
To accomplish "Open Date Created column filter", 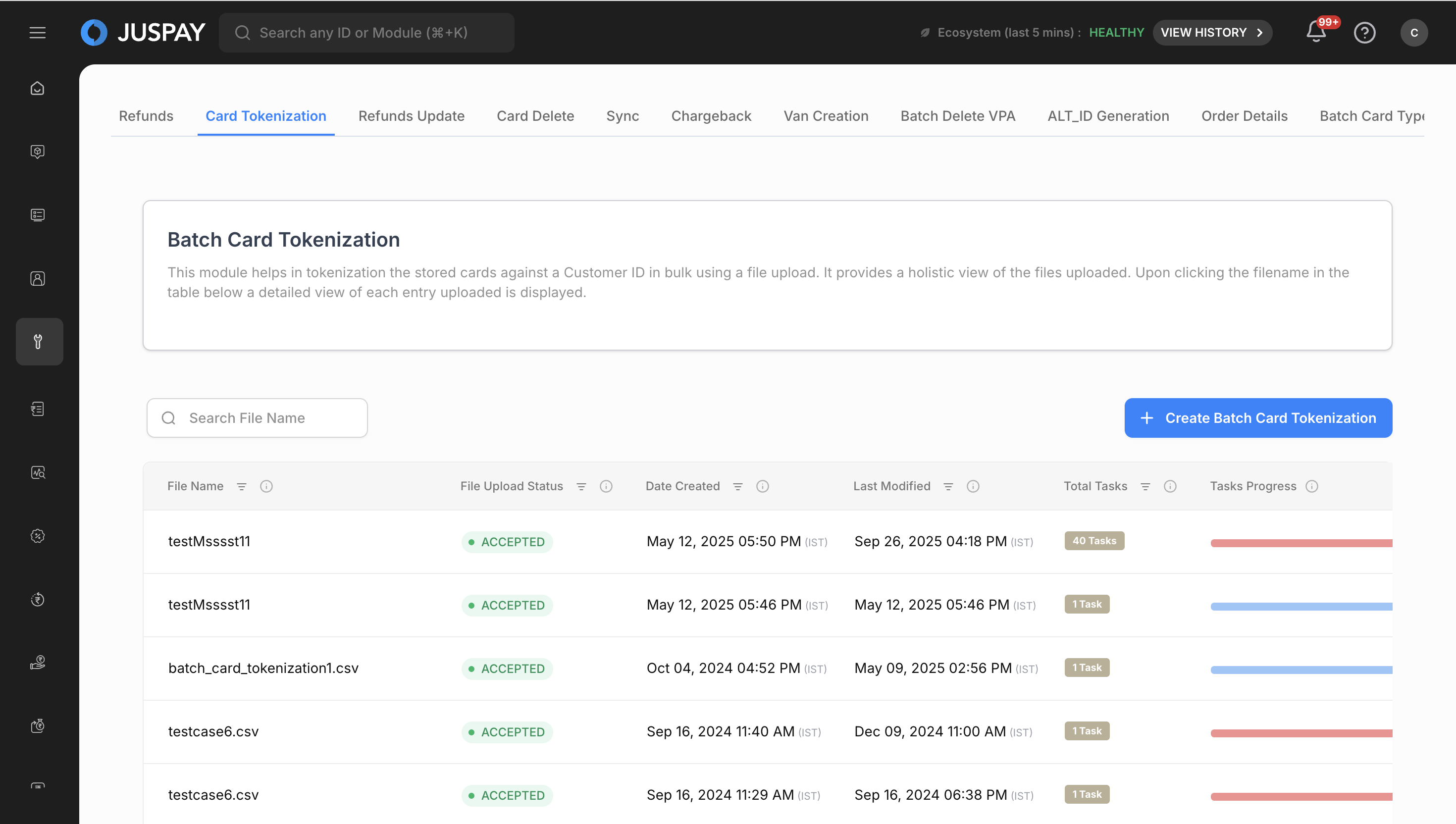I will (x=738, y=486).
